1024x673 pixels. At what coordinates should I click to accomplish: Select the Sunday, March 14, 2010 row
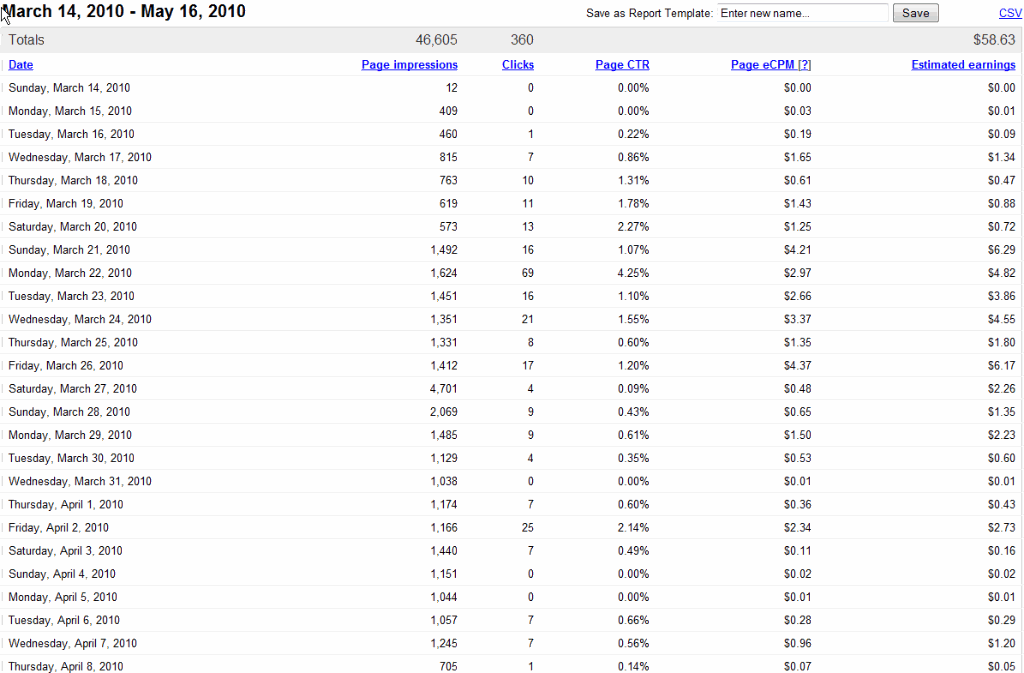[512, 87]
